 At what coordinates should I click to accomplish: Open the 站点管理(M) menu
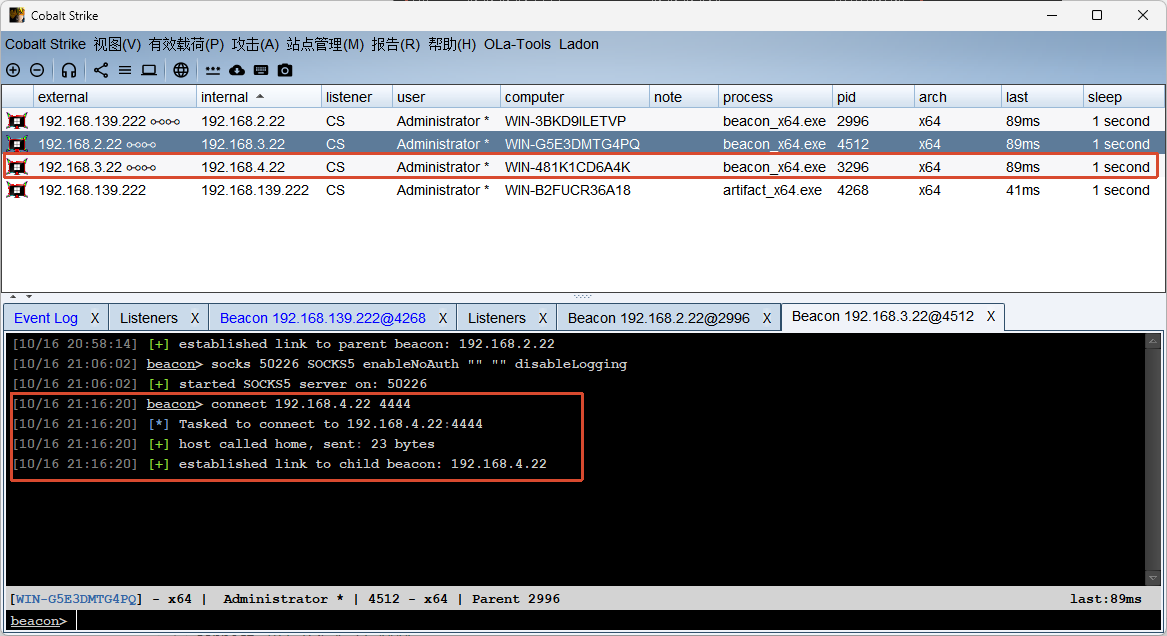pyautogui.click(x=325, y=45)
